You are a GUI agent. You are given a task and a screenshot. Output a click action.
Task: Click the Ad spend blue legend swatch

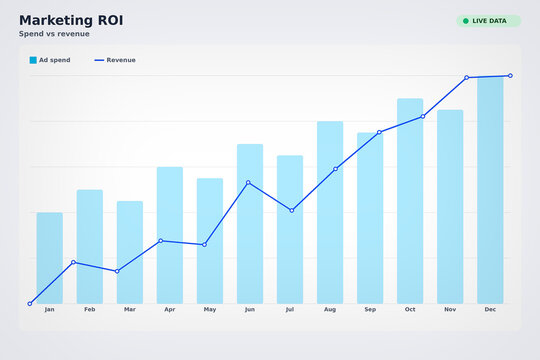pyautogui.click(x=33, y=60)
